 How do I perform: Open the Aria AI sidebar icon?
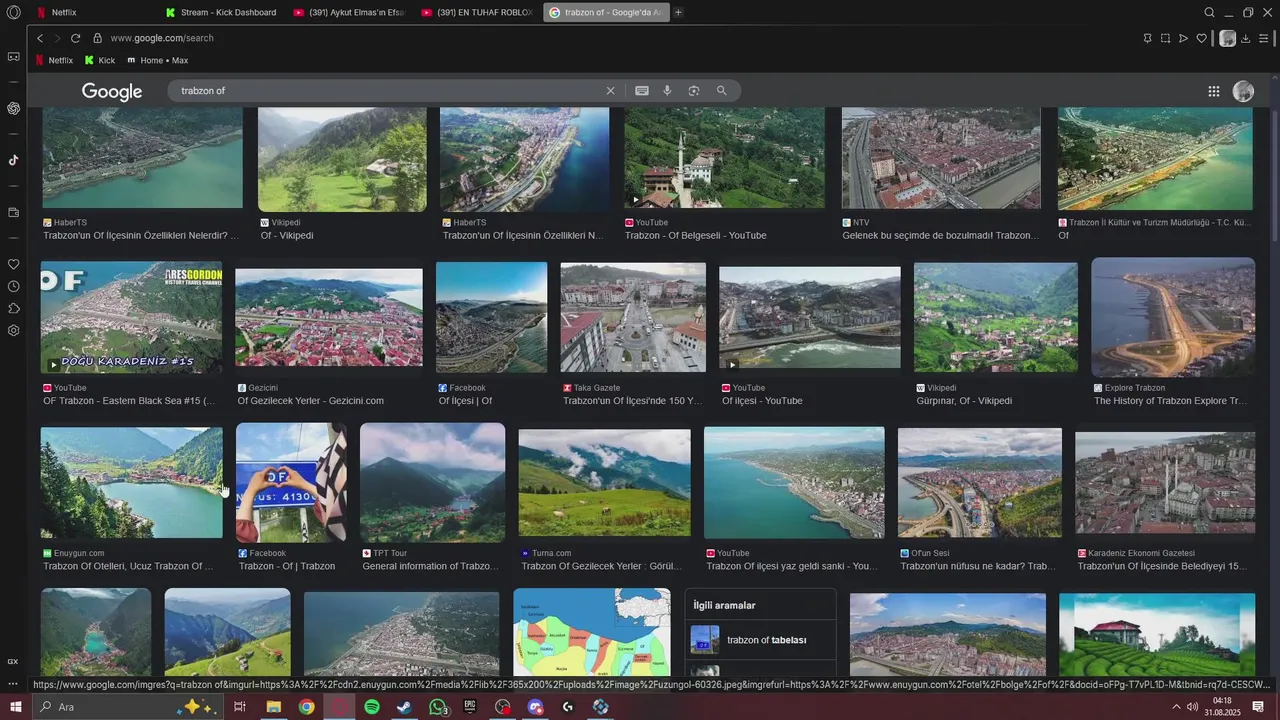13,108
